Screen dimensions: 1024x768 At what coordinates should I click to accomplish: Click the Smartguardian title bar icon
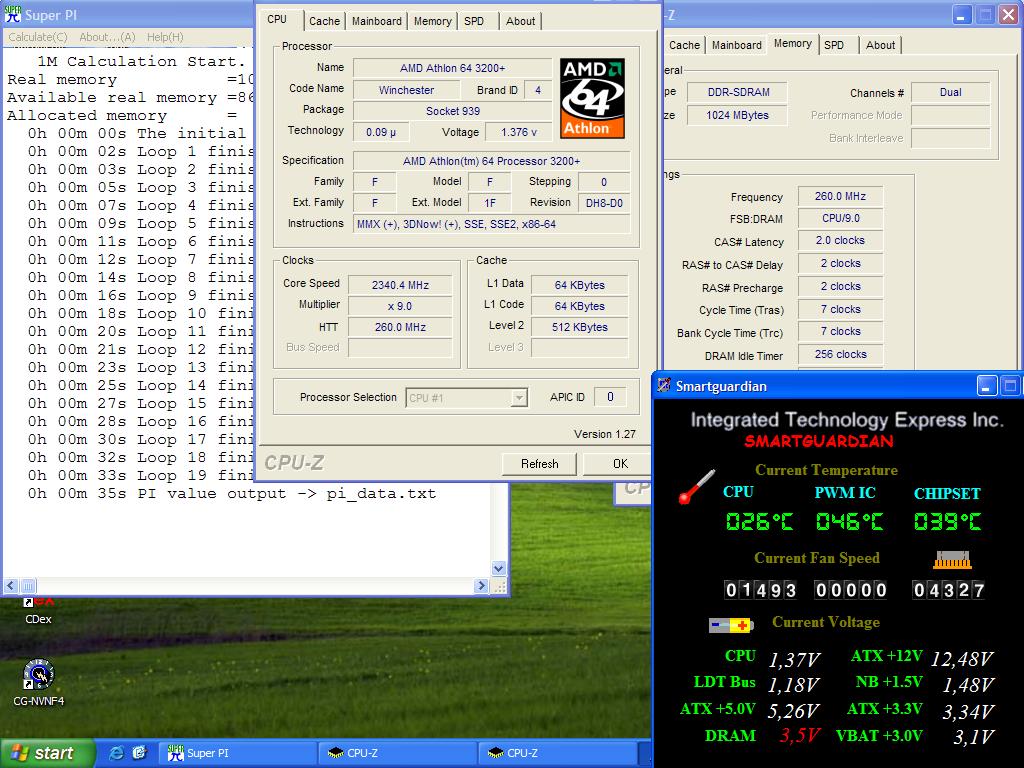click(x=664, y=386)
